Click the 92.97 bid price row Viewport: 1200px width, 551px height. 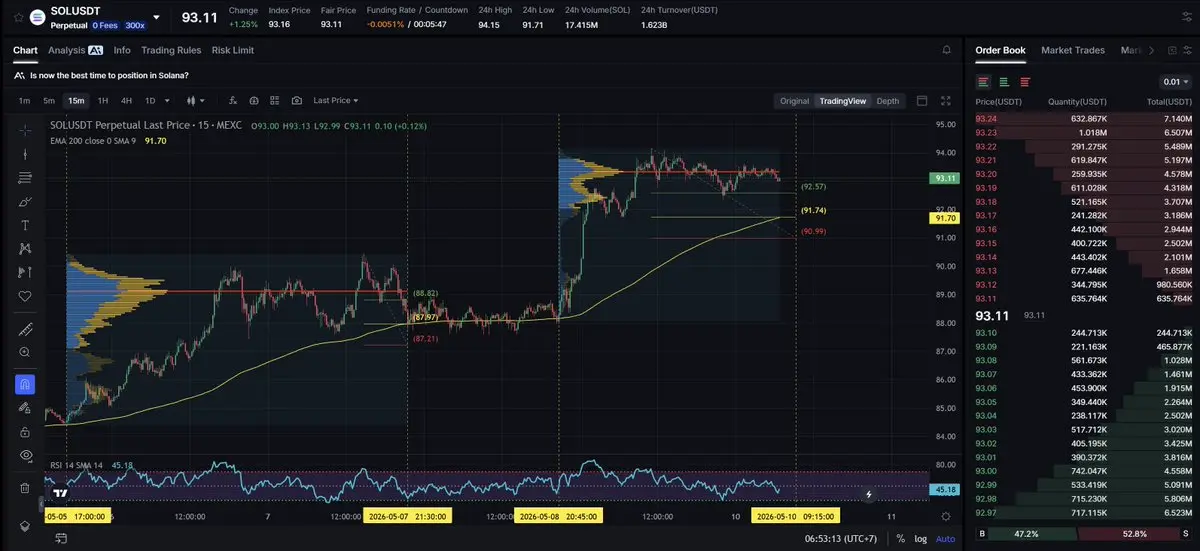click(1084, 513)
